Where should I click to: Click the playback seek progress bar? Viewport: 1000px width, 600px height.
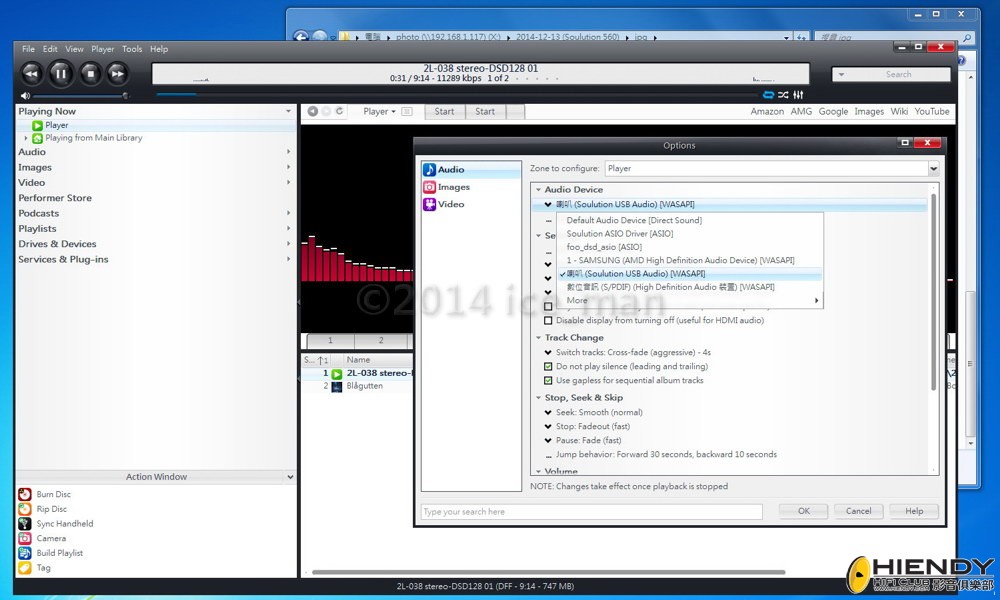[x=456, y=95]
